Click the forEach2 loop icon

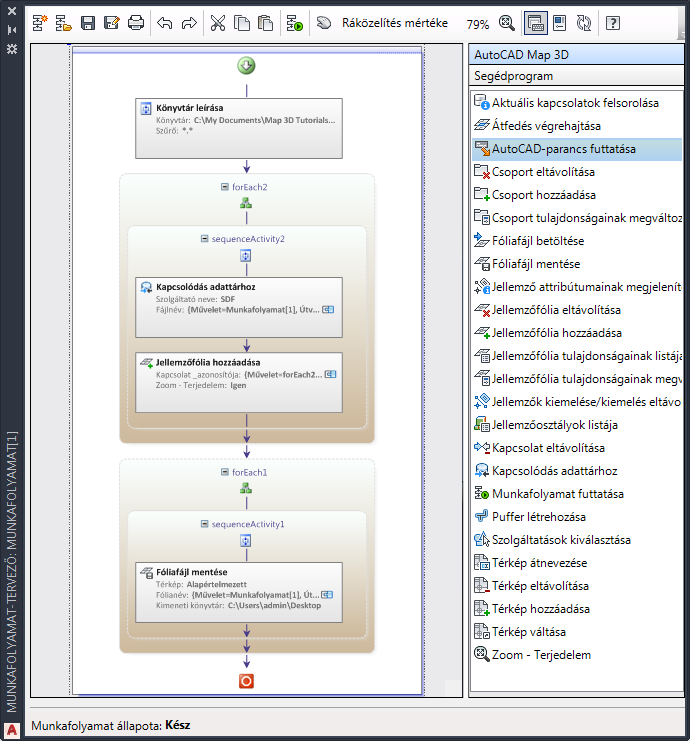pyautogui.click(x=246, y=203)
